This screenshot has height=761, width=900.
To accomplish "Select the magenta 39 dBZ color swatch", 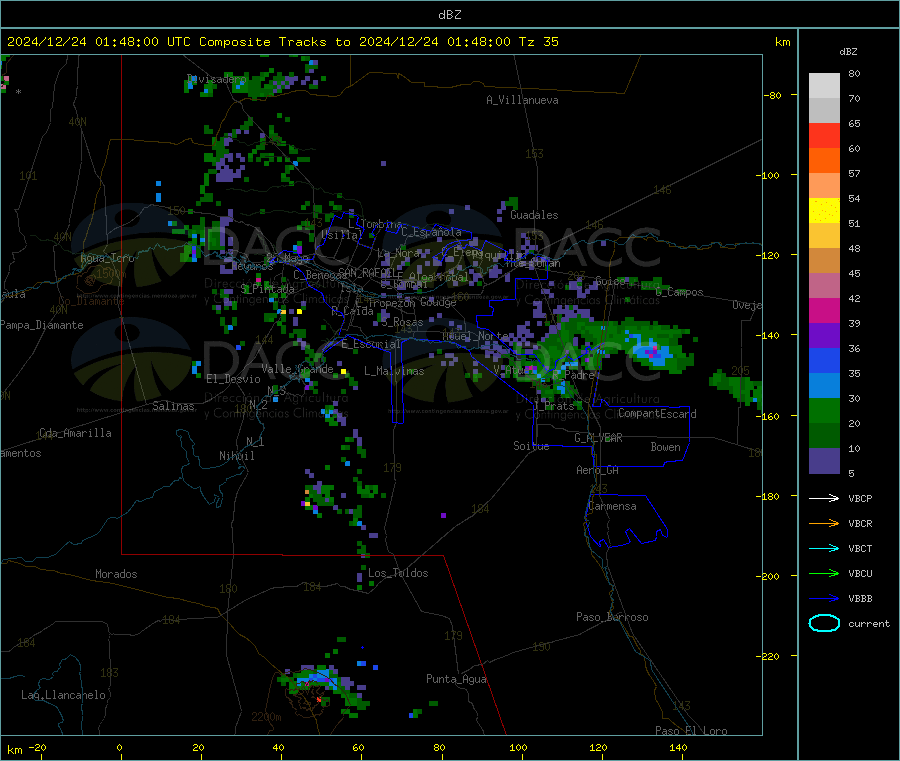I will pos(824,310).
